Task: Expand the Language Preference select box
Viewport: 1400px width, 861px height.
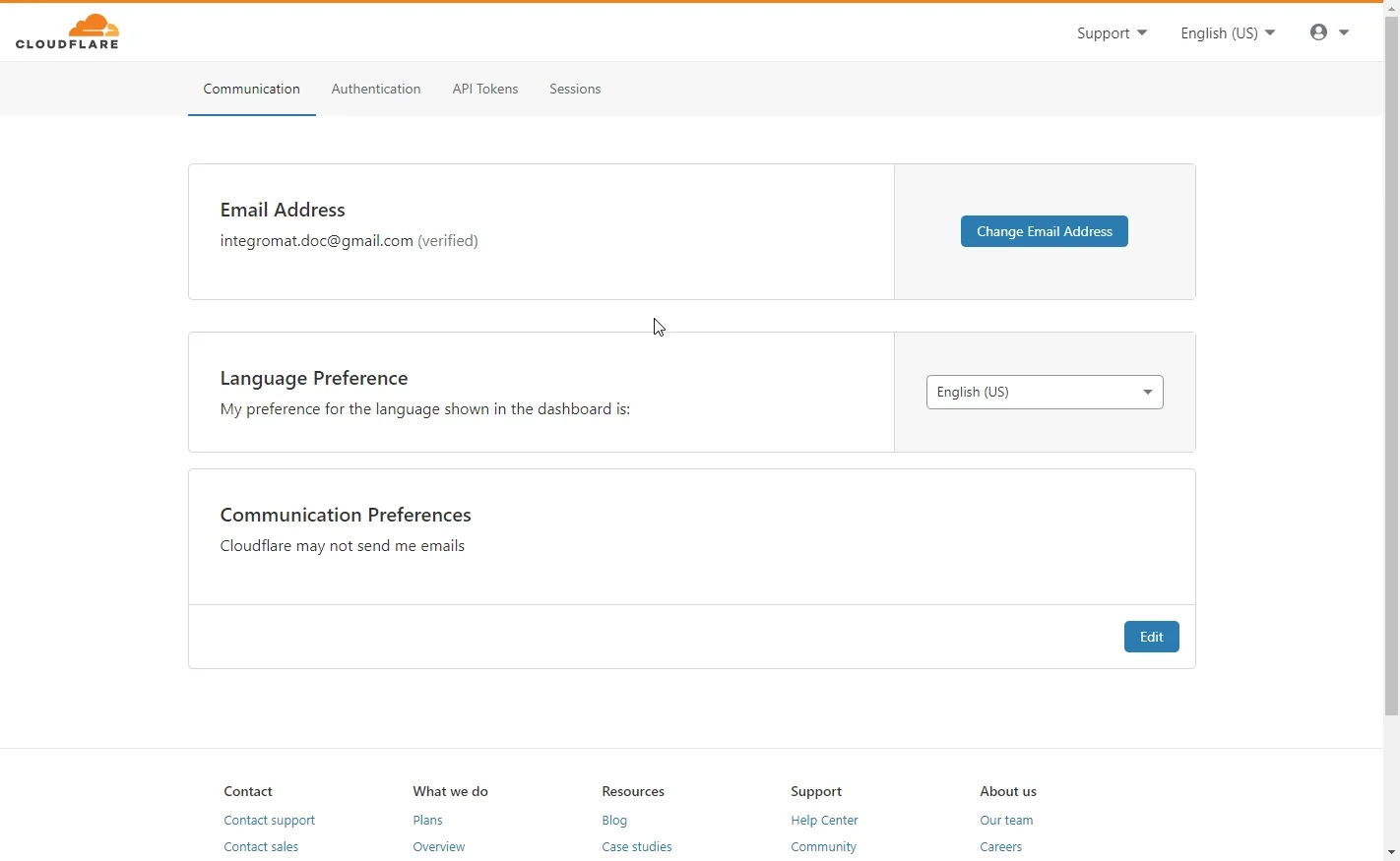Action: point(1045,392)
